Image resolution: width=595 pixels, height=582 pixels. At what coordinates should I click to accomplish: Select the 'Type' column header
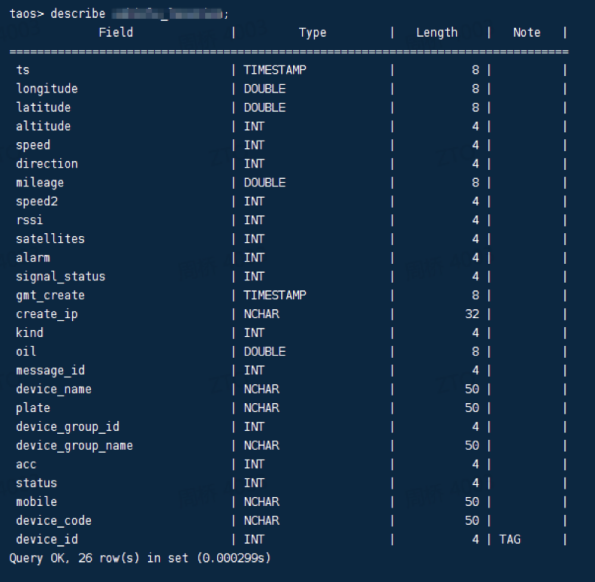(312, 33)
